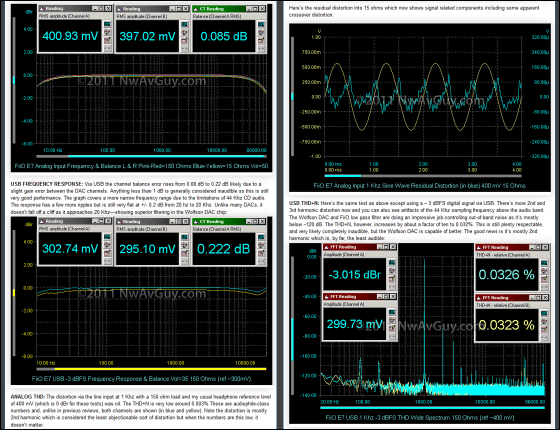Click the Analog Input Frequency & Balance caption
The image size is (560, 430).
141,166
